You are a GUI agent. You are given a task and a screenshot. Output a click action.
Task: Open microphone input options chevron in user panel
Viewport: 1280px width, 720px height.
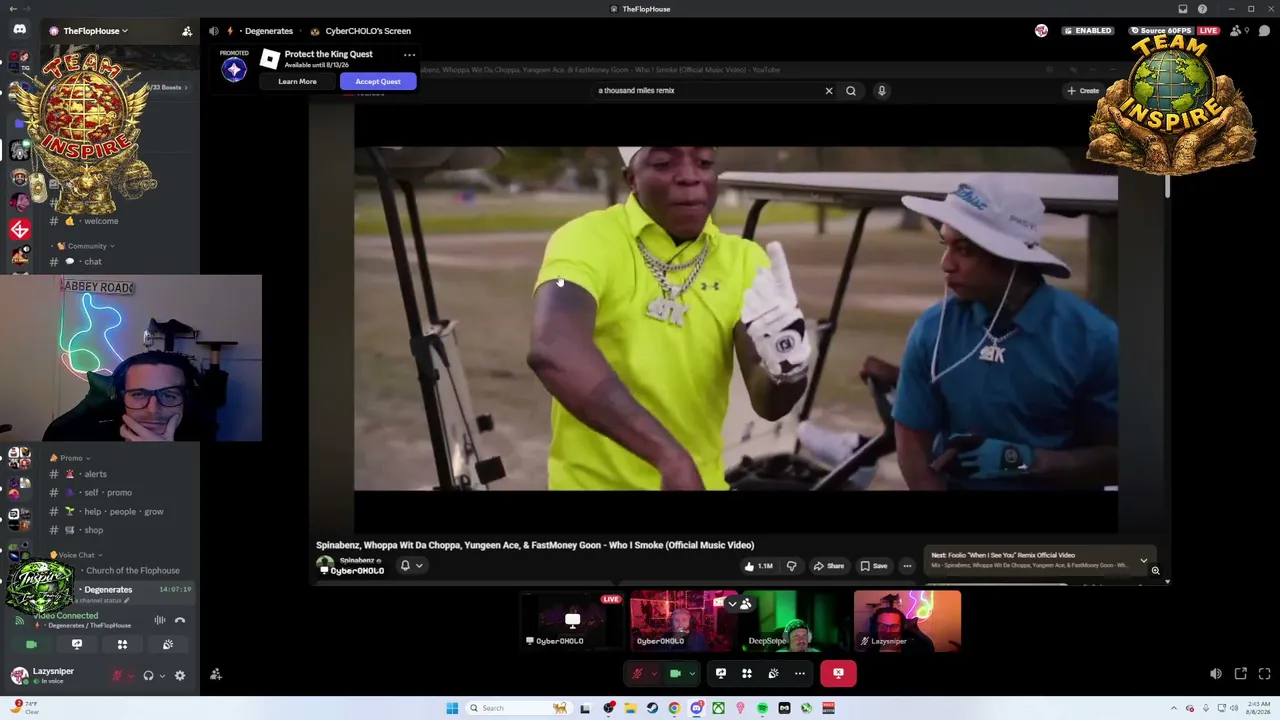pyautogui.click(x=131, y=676)
